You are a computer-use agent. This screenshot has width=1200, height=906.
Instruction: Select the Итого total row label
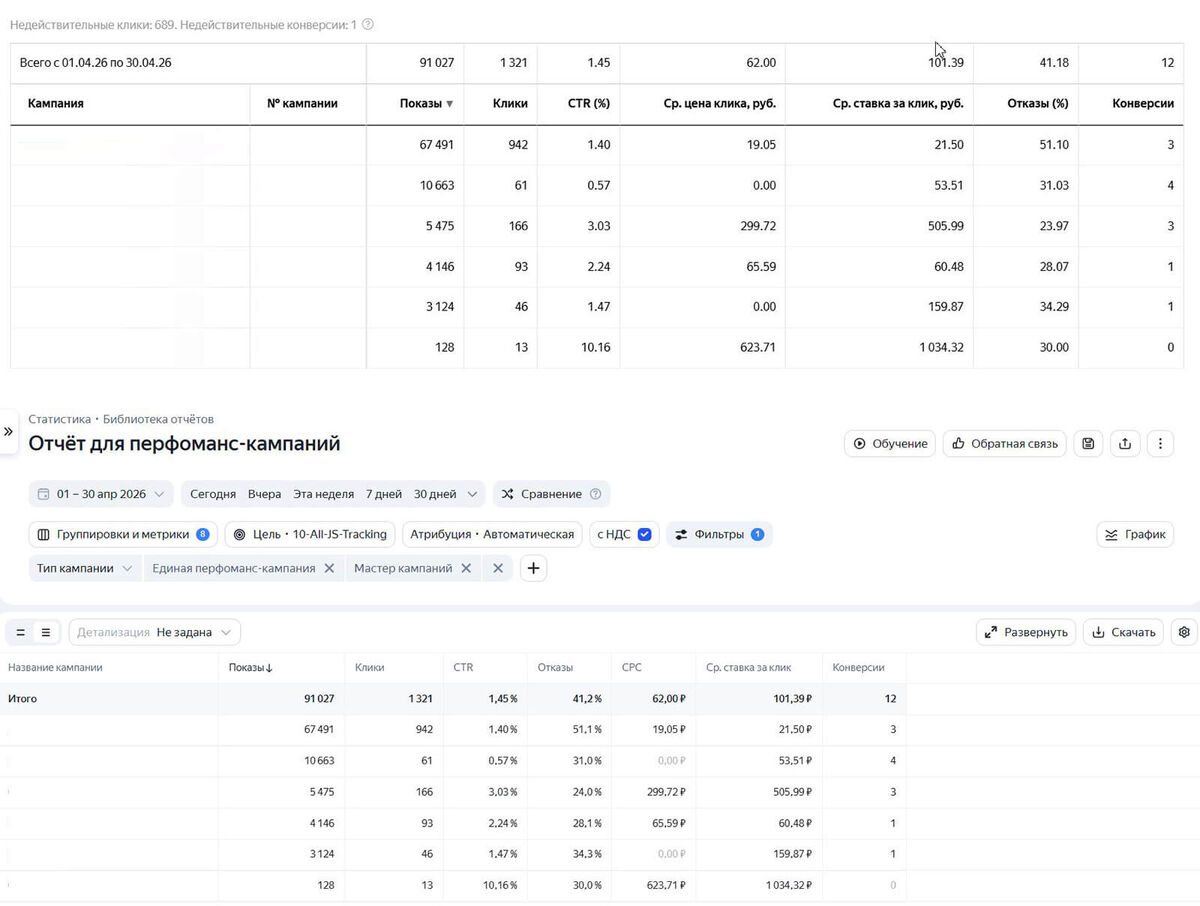pyautogui.click(x=22, y=699)
